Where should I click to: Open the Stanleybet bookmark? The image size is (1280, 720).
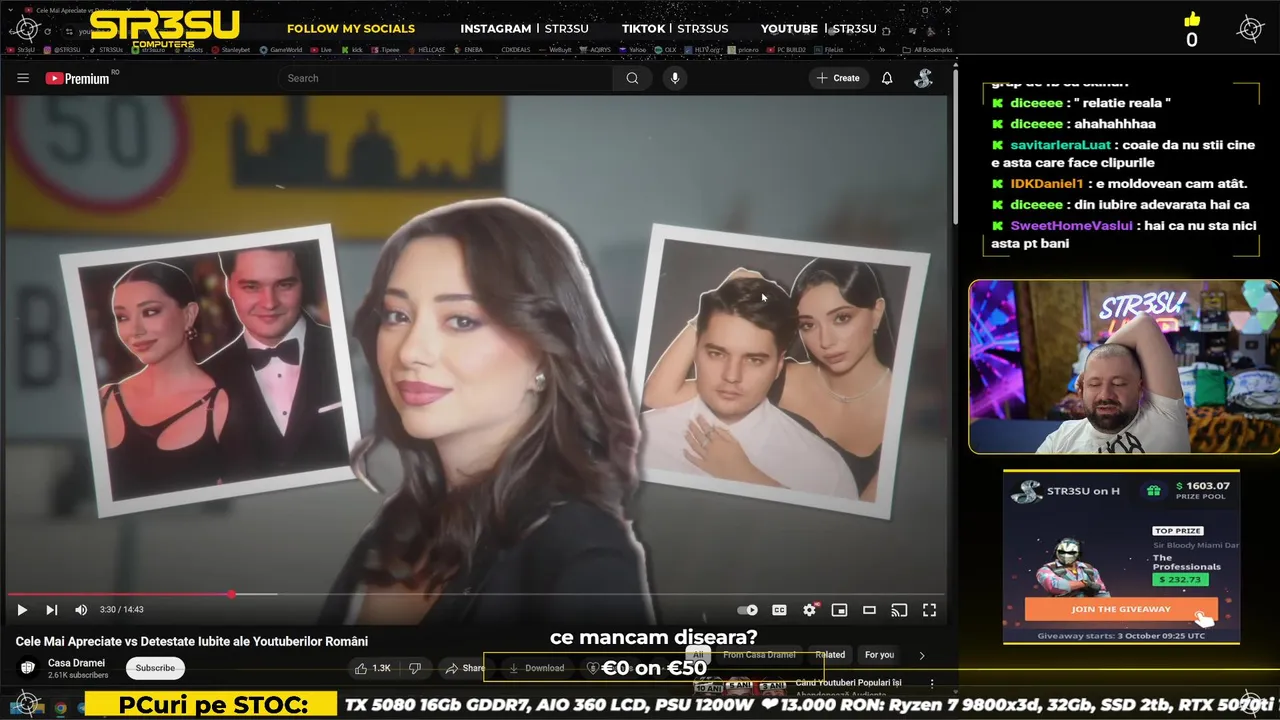point(230,49)
